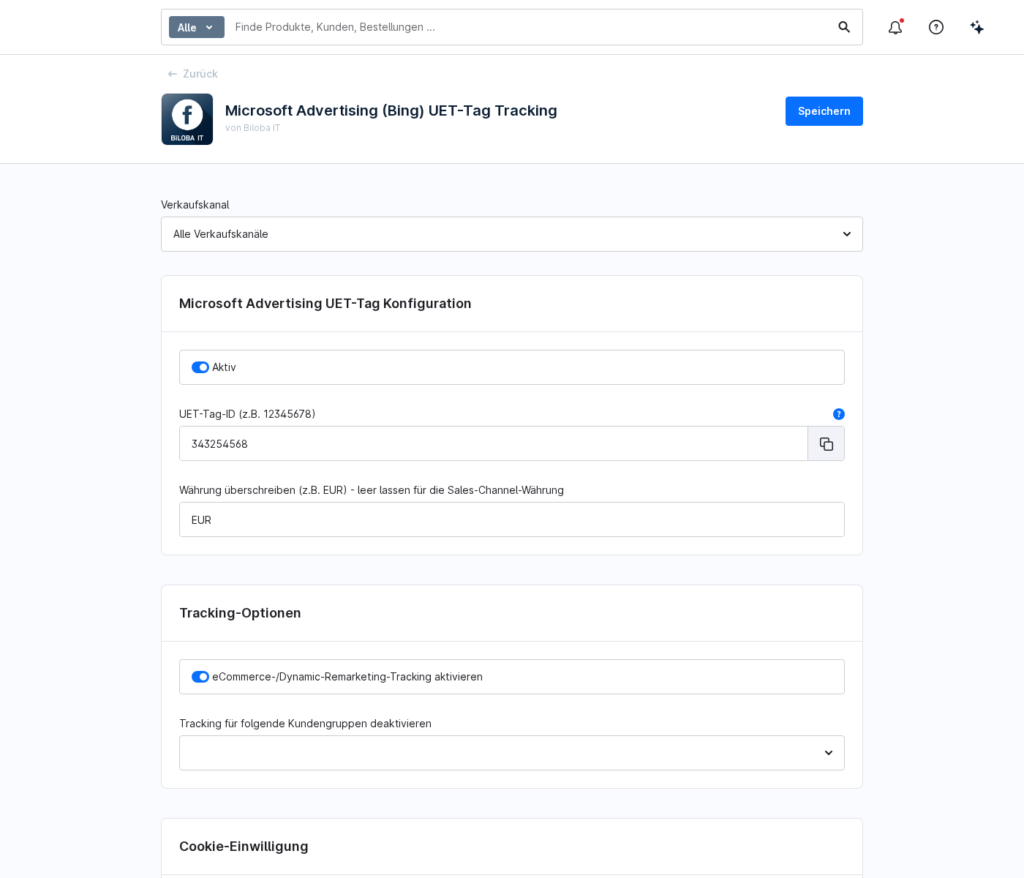This screenshot has width=1024, height=878.
Task: Click the search magnifier icon
Action: [844, 27]
